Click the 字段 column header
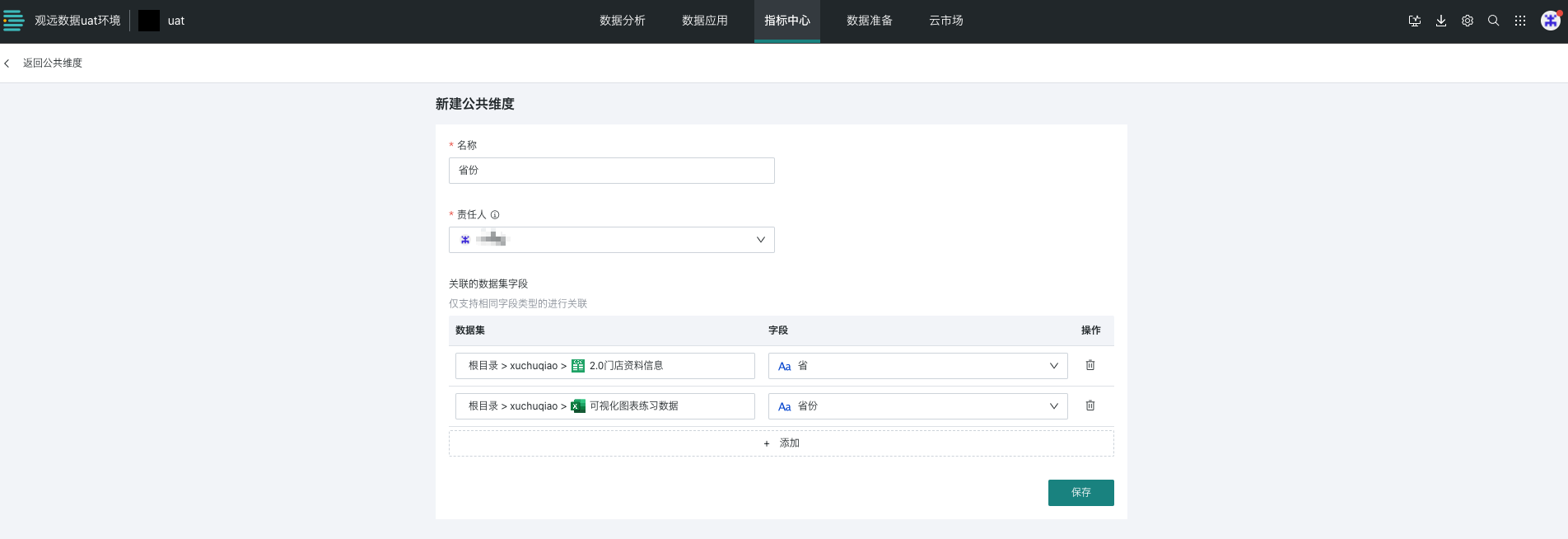 778,330
